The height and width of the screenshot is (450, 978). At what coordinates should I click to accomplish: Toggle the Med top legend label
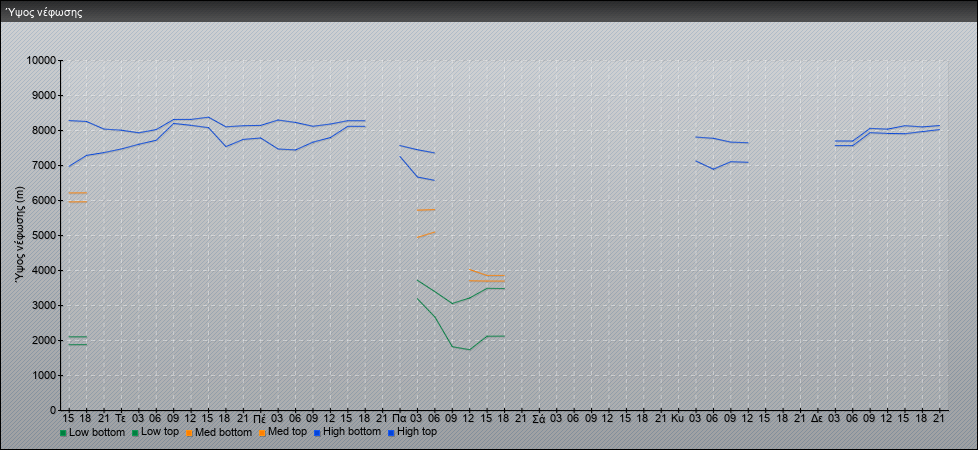(288, 432)
